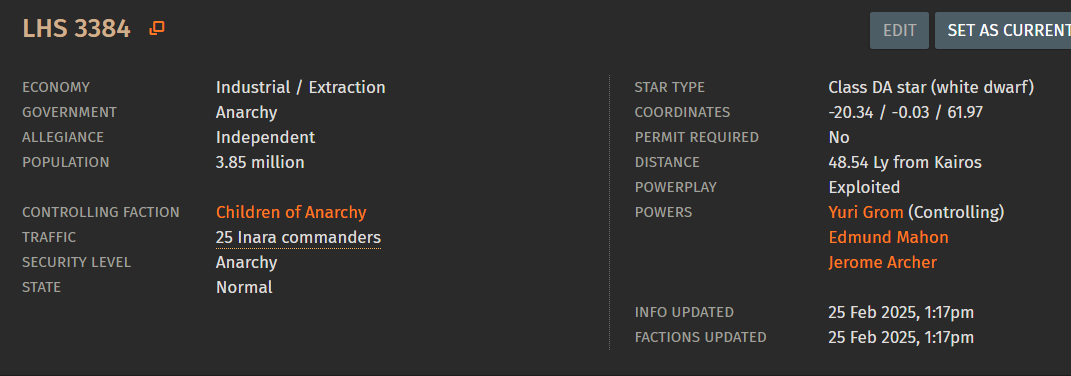Click the LHS 3384 system title
This screenshot has width=1071, height=376.
point(76,29)
